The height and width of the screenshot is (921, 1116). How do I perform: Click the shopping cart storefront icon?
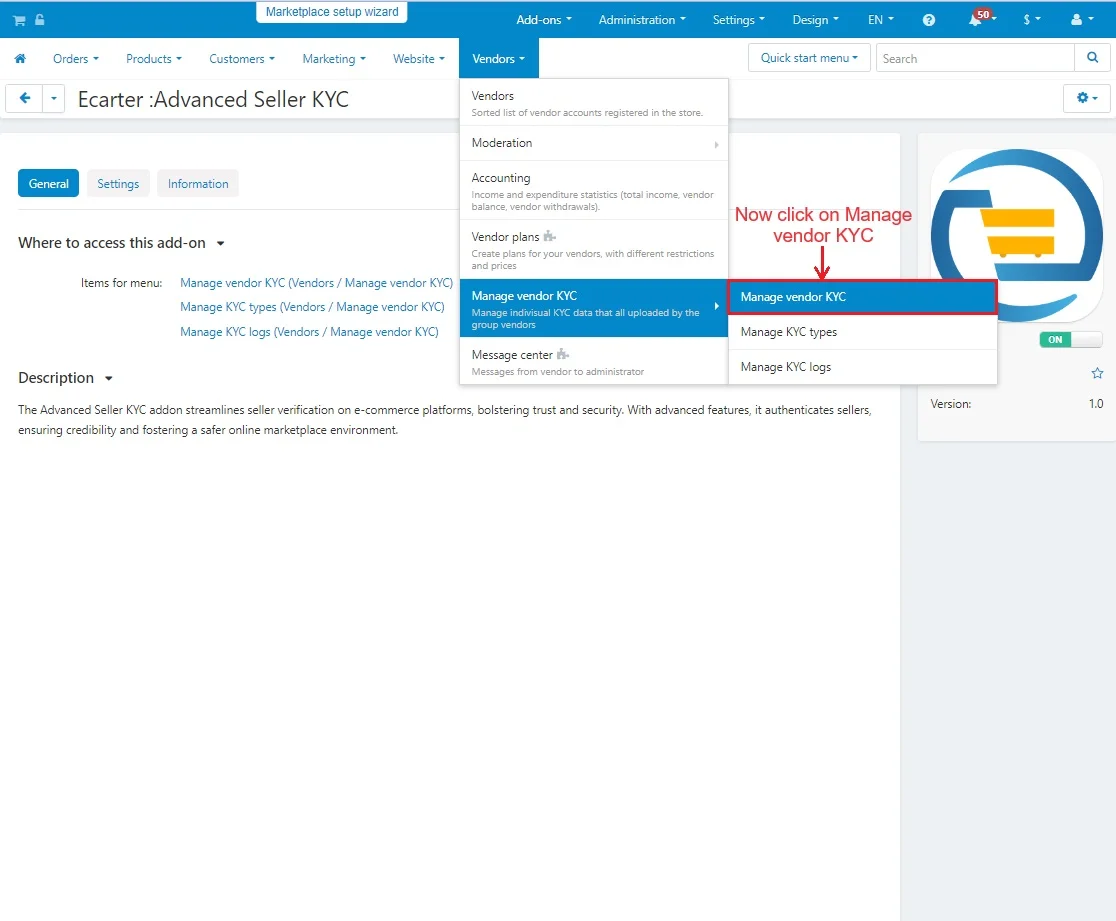click(x=19, y=20)
